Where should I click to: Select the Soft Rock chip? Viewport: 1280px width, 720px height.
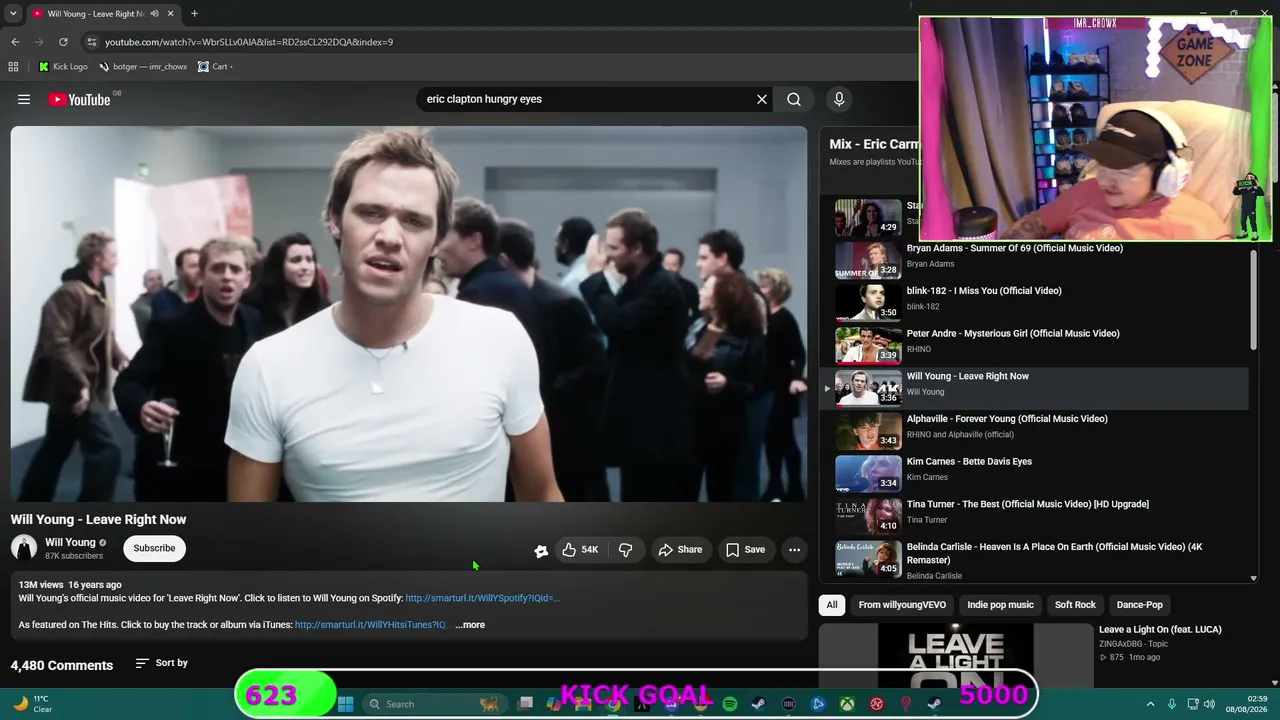[x=1075, y=605]
